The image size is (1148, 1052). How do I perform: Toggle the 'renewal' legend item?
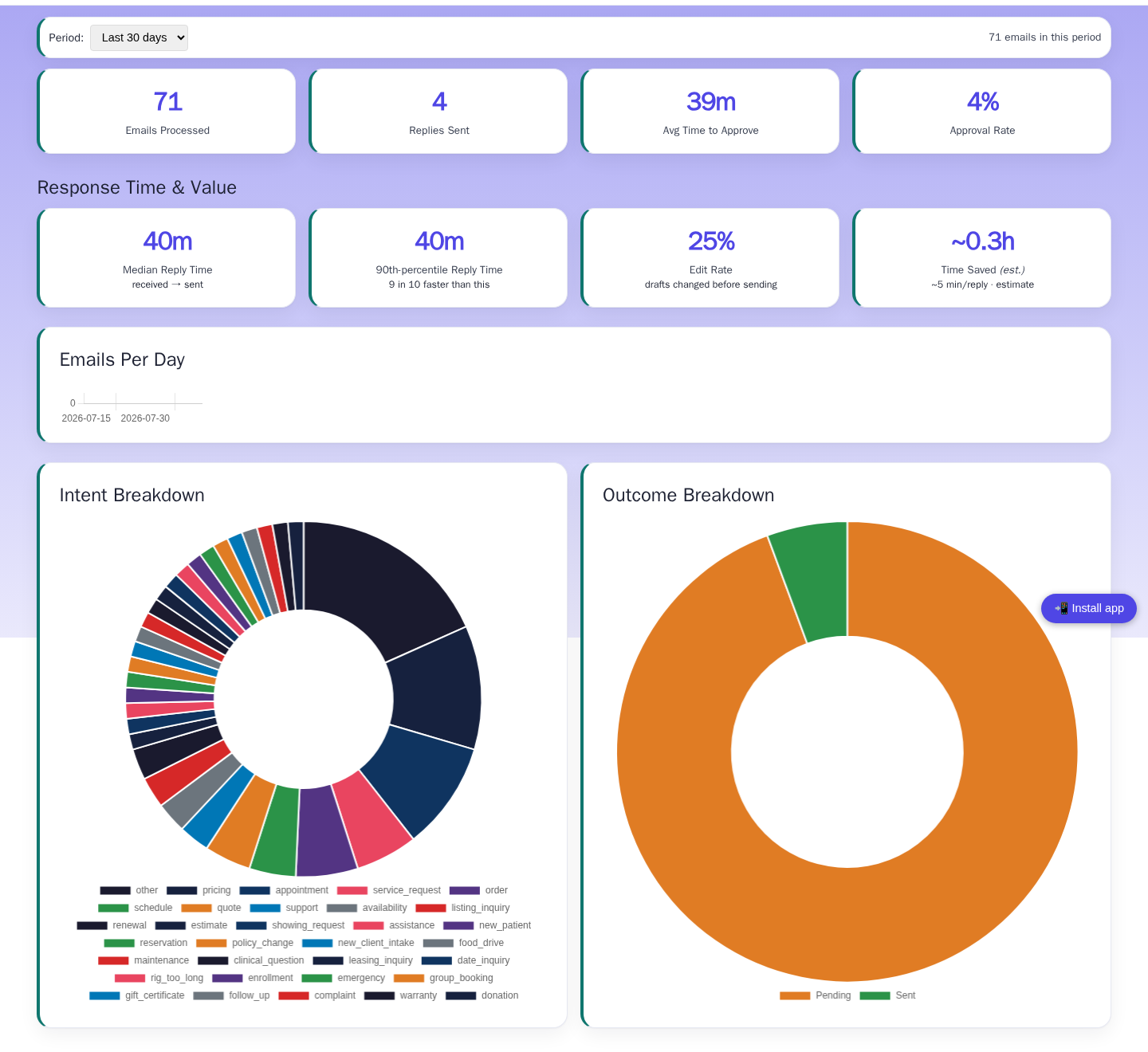point(112,925)
